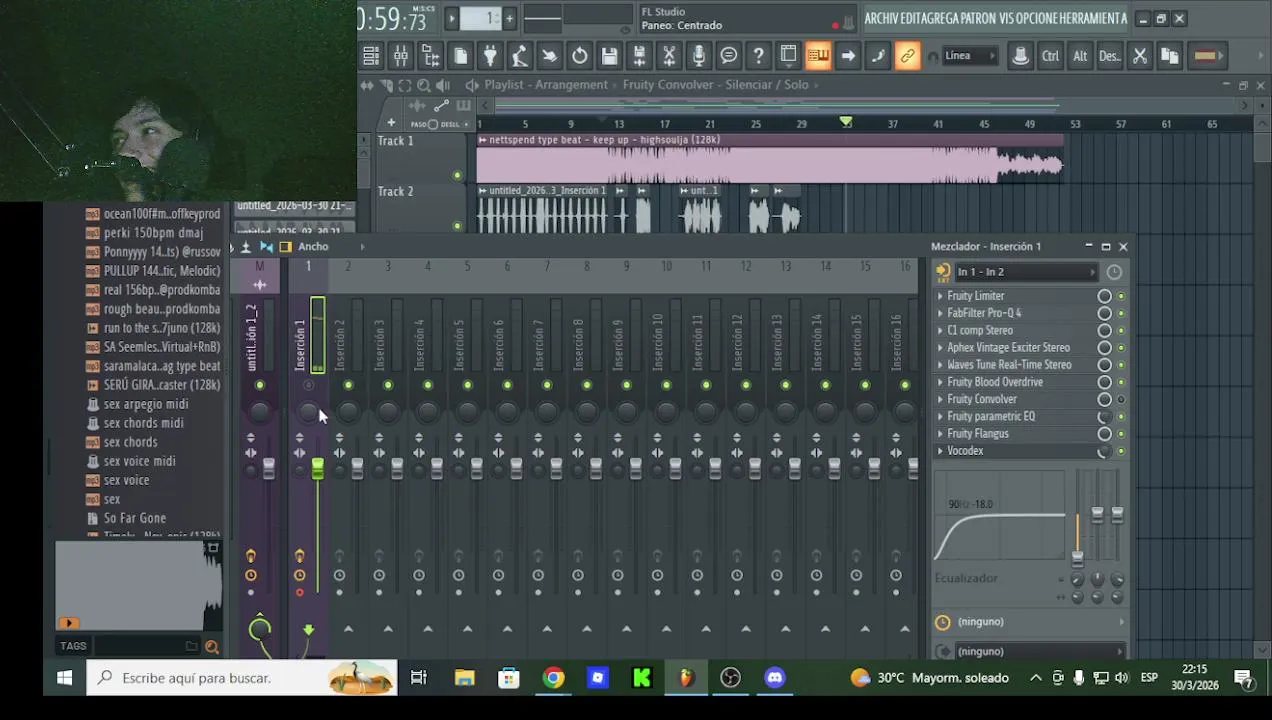Viewport: 1272px width, 720px height.
Task: Open the mixer view toolbar icon
Action: point(400,56)
